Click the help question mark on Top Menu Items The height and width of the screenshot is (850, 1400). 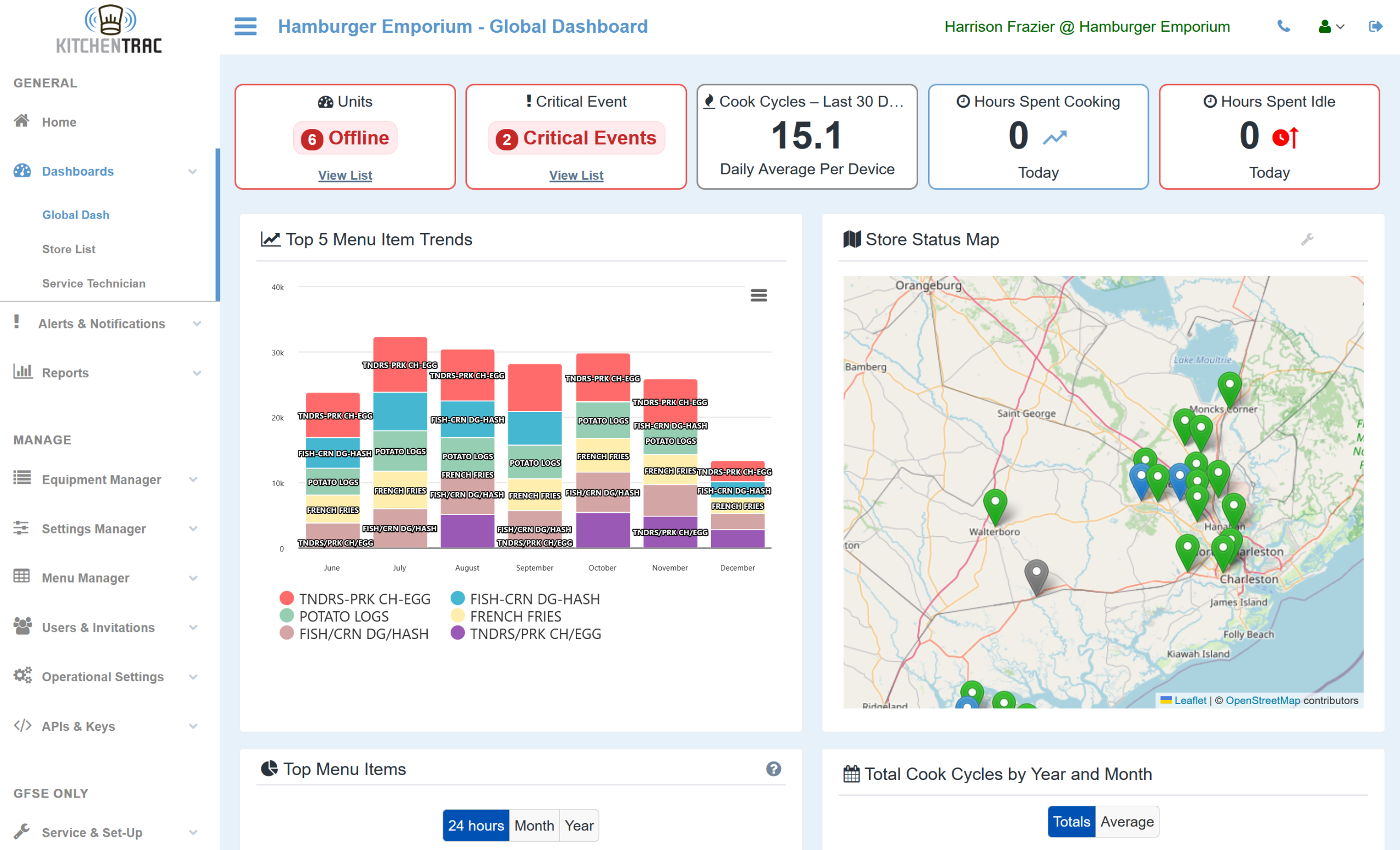tap(773, 769)
